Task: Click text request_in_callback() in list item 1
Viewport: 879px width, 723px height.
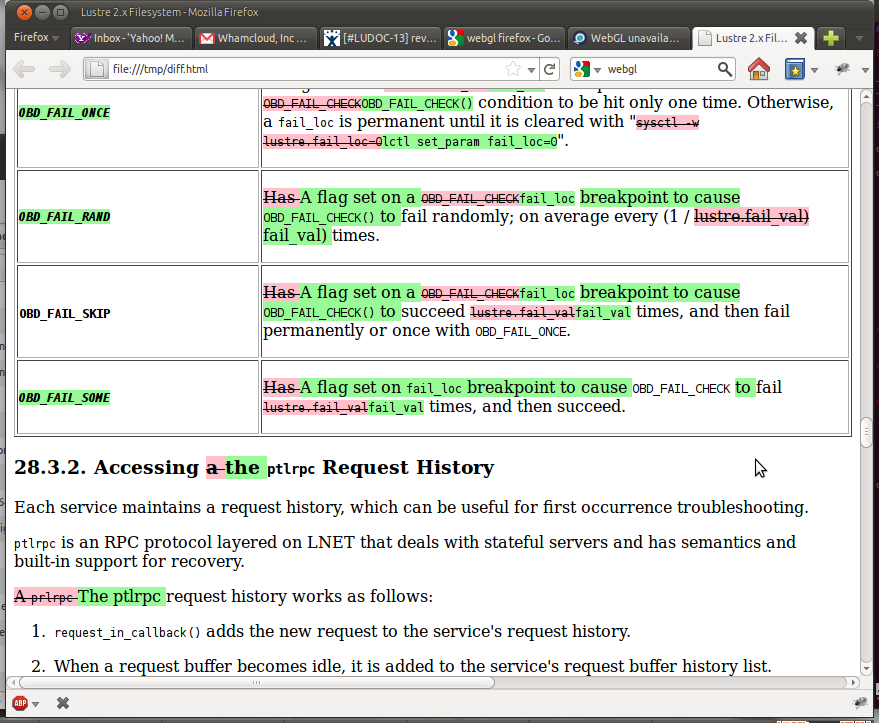Action: click(x=127, y=632)
